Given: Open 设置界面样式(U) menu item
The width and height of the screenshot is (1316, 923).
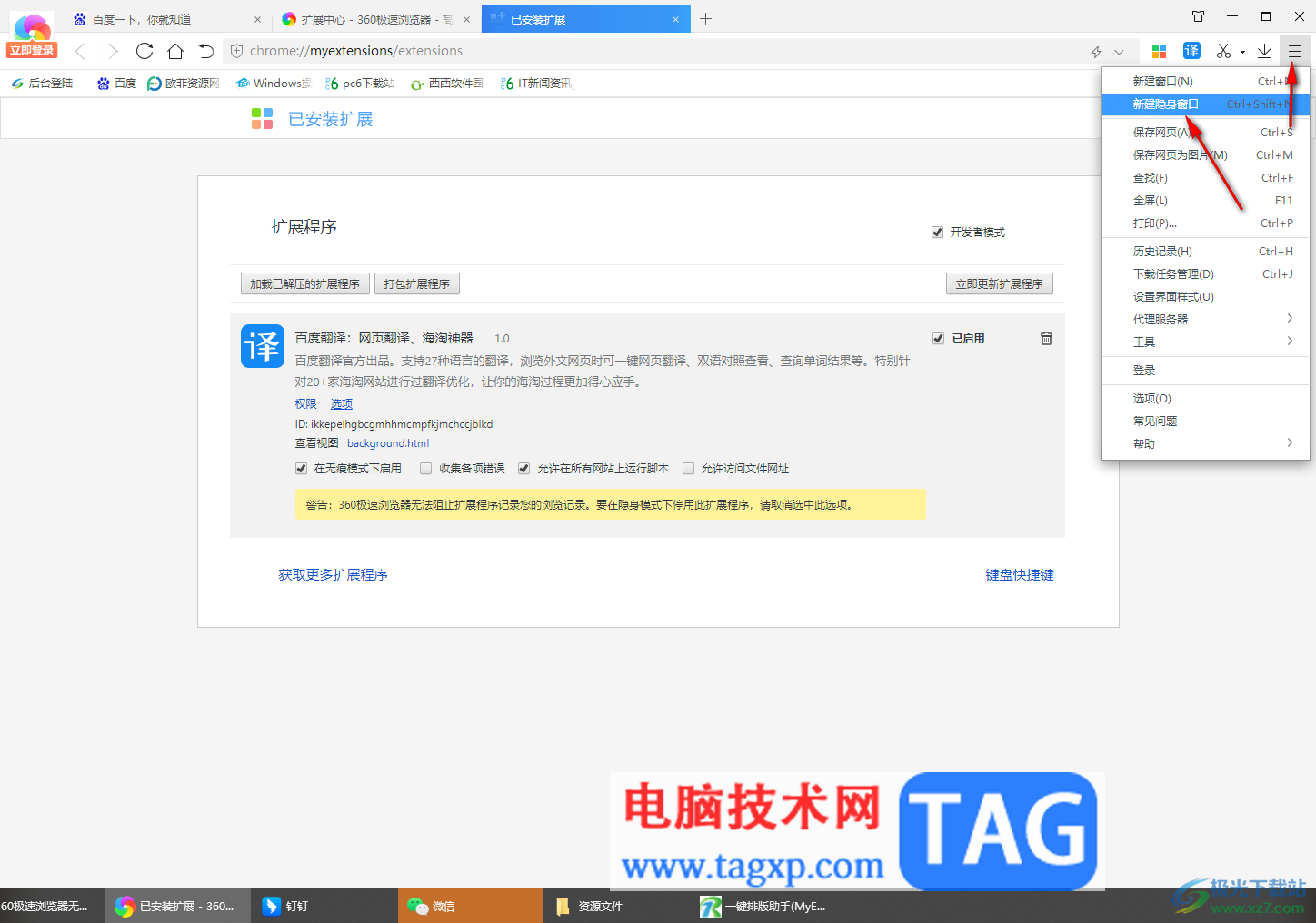Looking at the screenshot, I should coord(1205,297).
